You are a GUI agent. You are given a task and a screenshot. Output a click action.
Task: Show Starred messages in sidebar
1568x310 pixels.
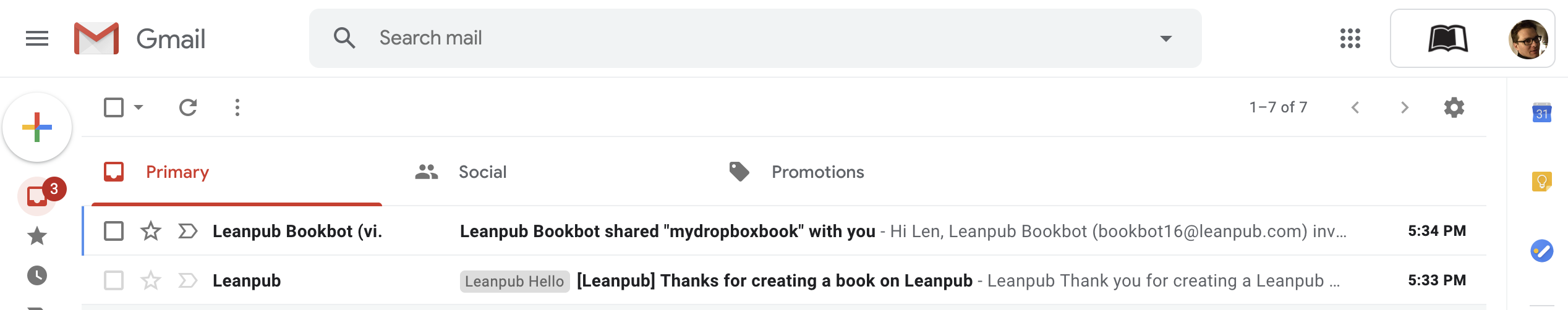click(x=37, y=235)
